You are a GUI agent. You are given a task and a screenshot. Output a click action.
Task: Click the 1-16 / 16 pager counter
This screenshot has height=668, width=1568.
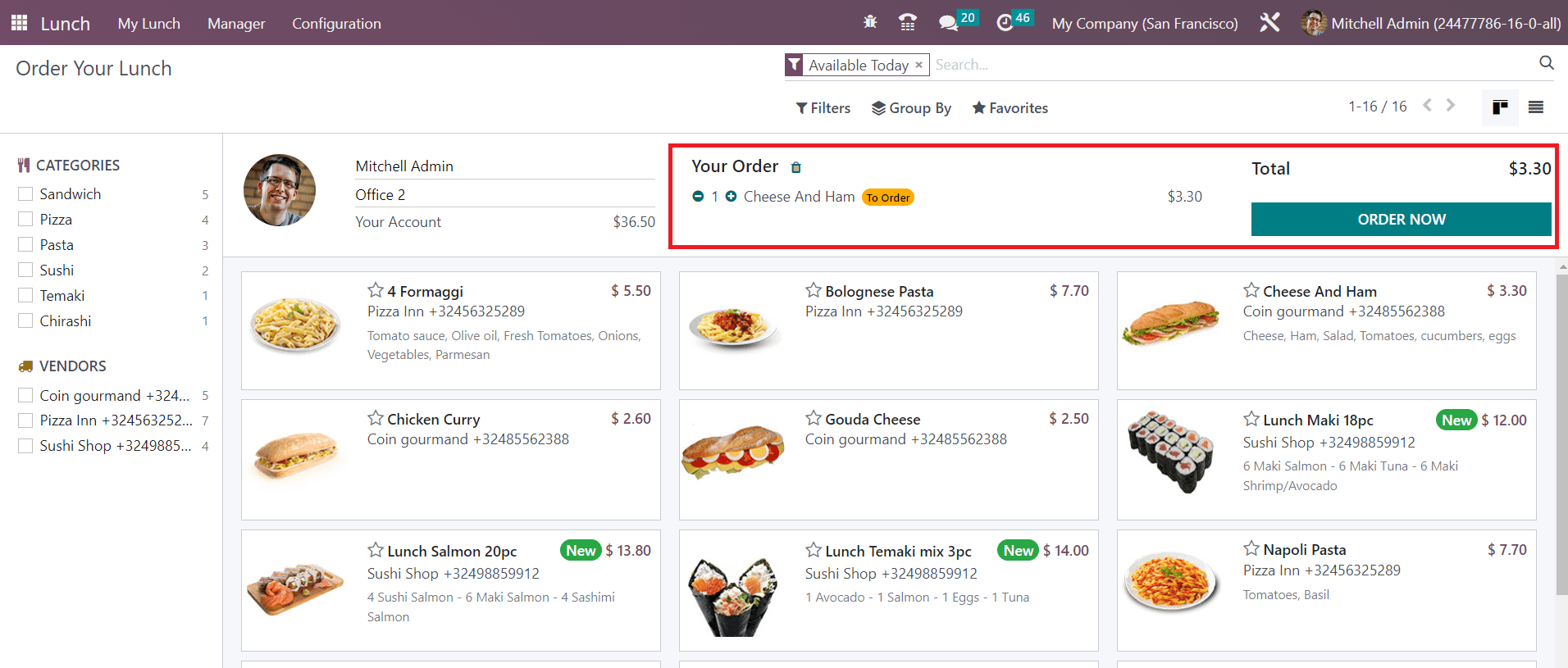tap(1377, 107)
